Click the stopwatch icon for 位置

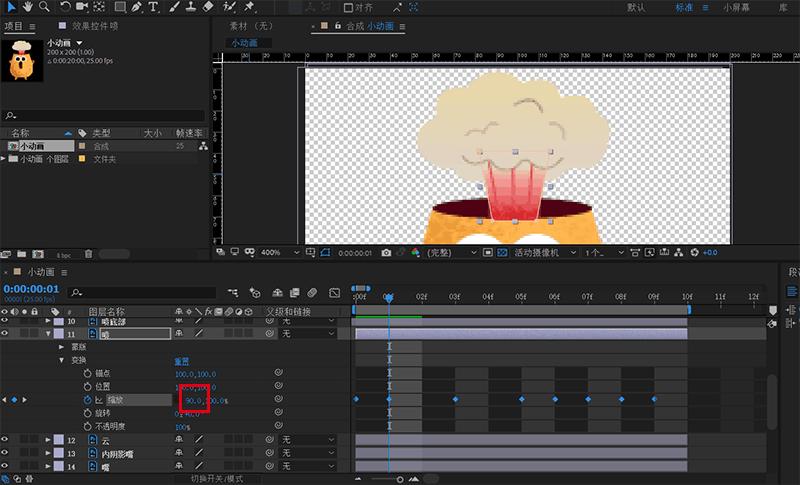[86, 386]
